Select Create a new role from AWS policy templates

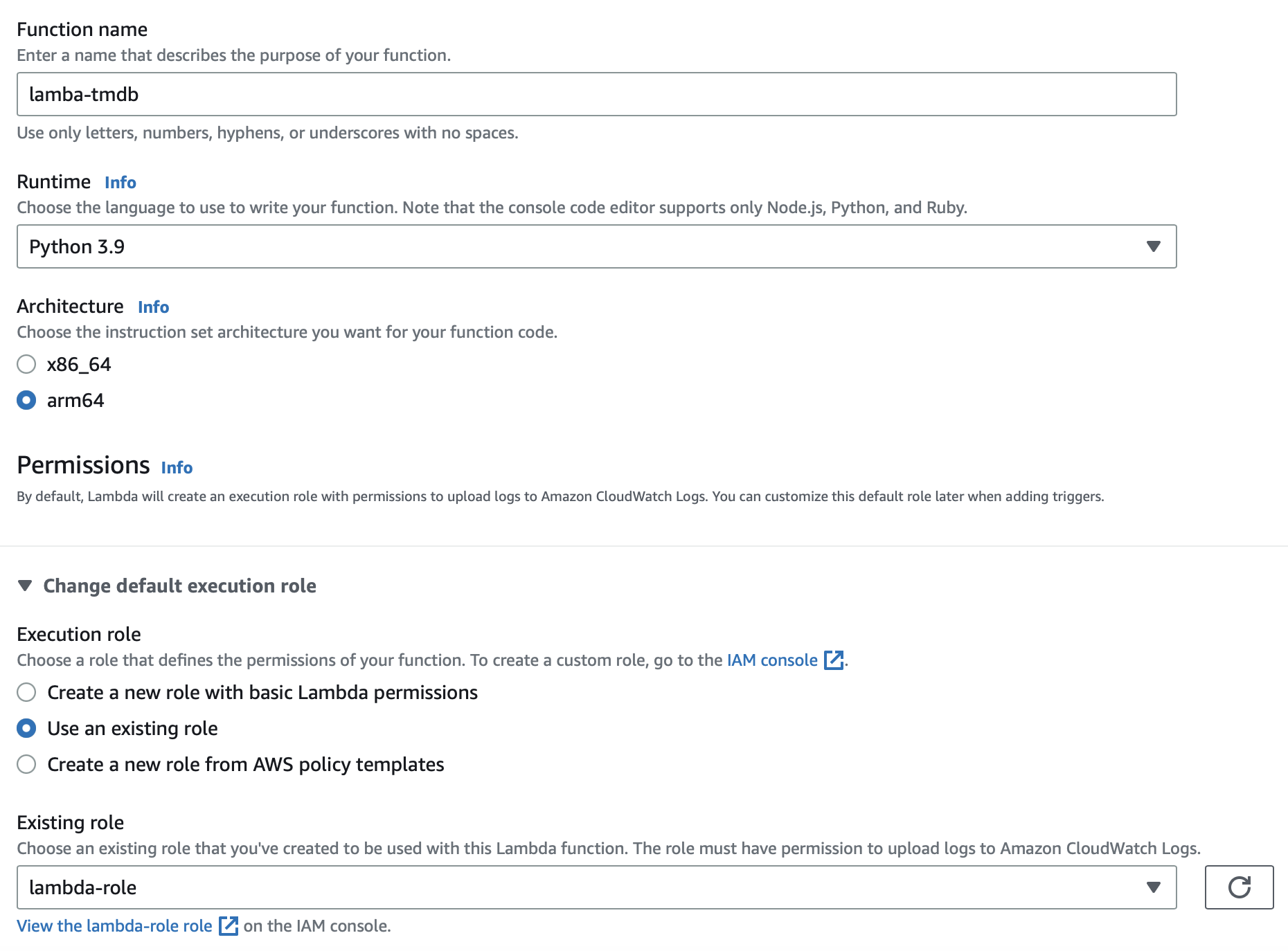pyautogui.click(x=26, y=765)
